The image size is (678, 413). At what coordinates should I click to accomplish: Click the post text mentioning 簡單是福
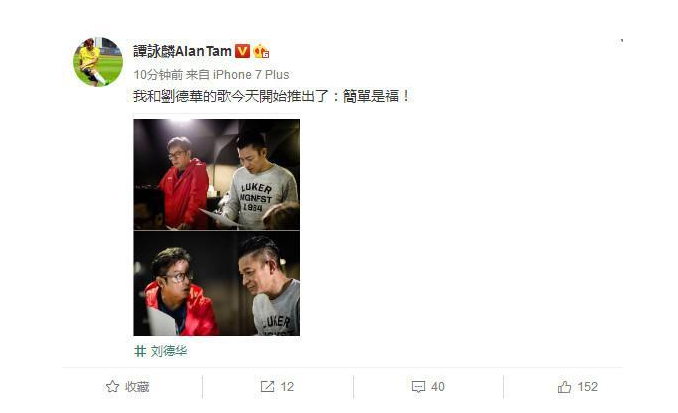click(271, 96)
